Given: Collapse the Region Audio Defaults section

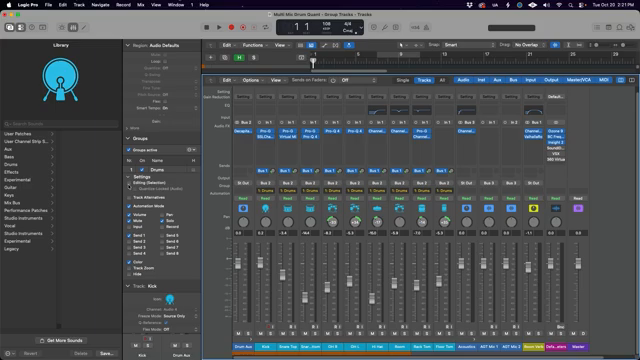Looking at the screenshot, I should (128, 45).
